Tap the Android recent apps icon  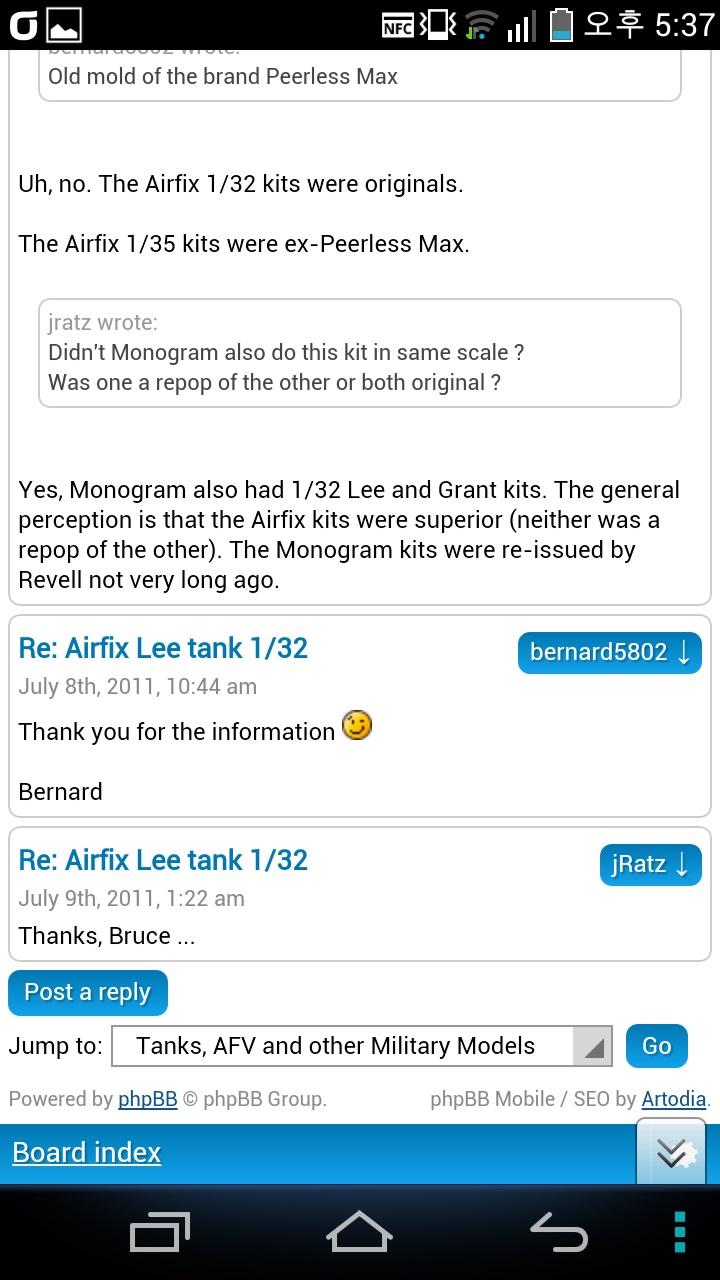pyautogui.click(x=160, y=1233)
